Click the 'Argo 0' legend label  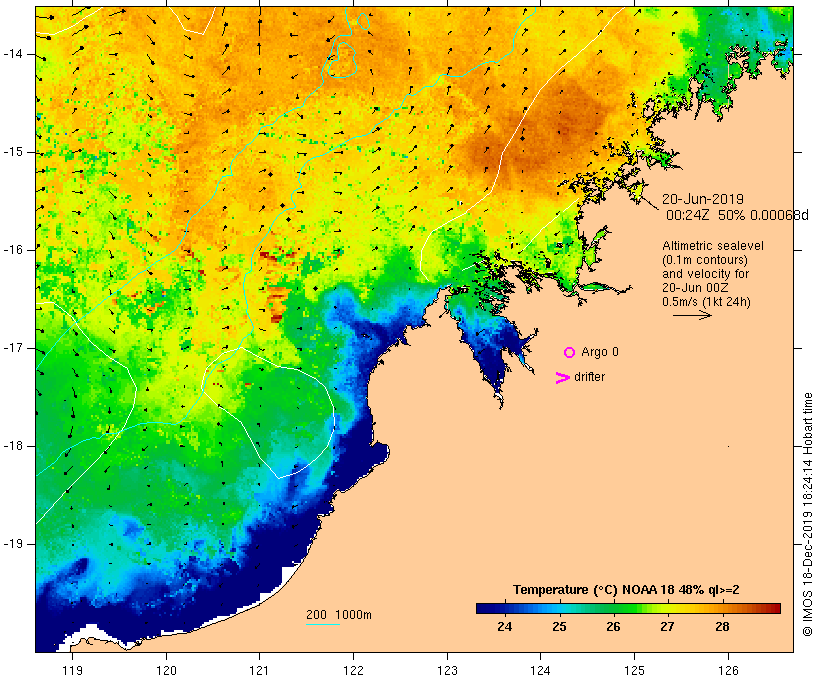pyautogui.click(x=600, y=352)
